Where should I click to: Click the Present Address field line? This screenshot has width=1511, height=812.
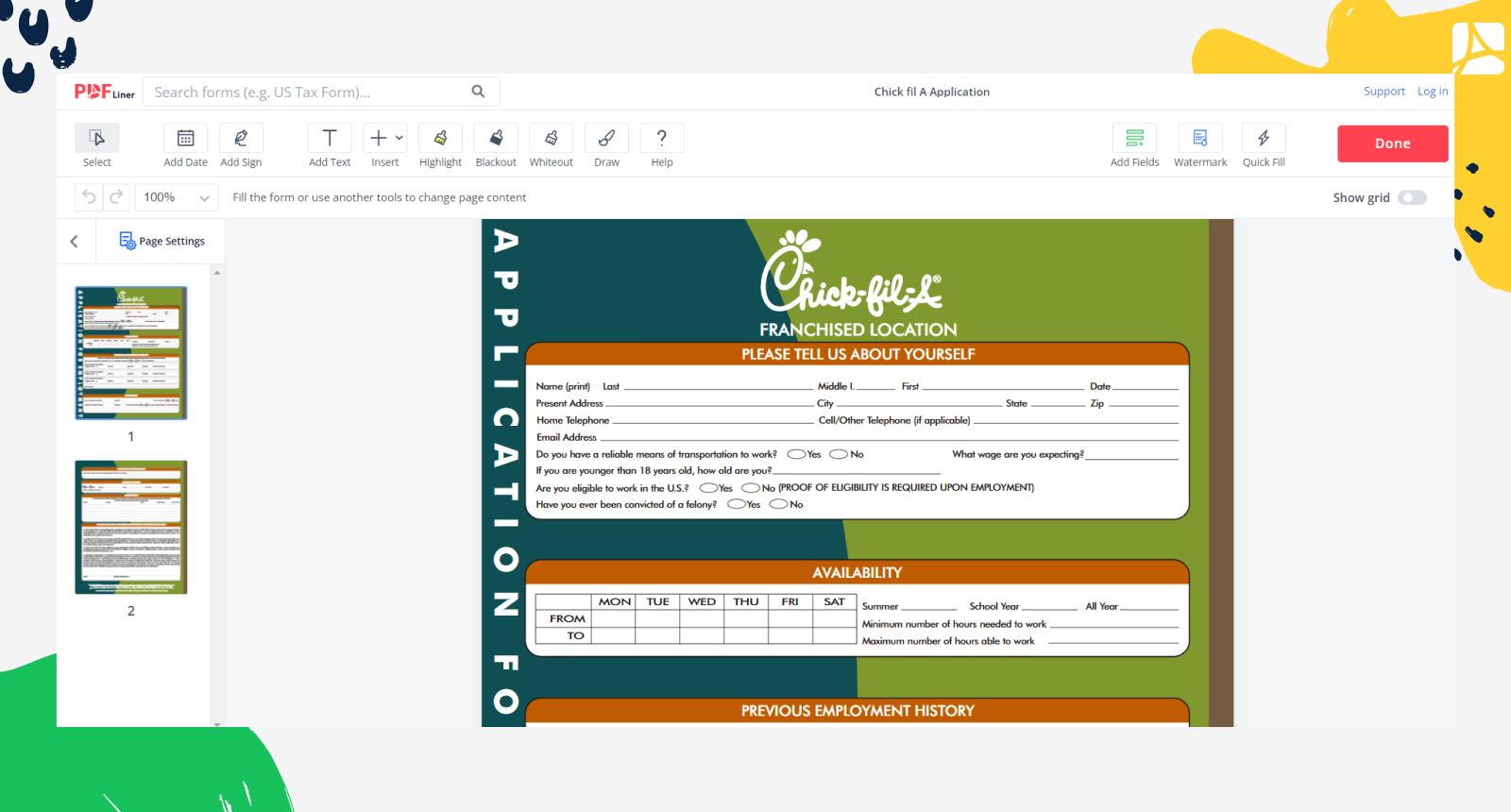tap(709, 403)
